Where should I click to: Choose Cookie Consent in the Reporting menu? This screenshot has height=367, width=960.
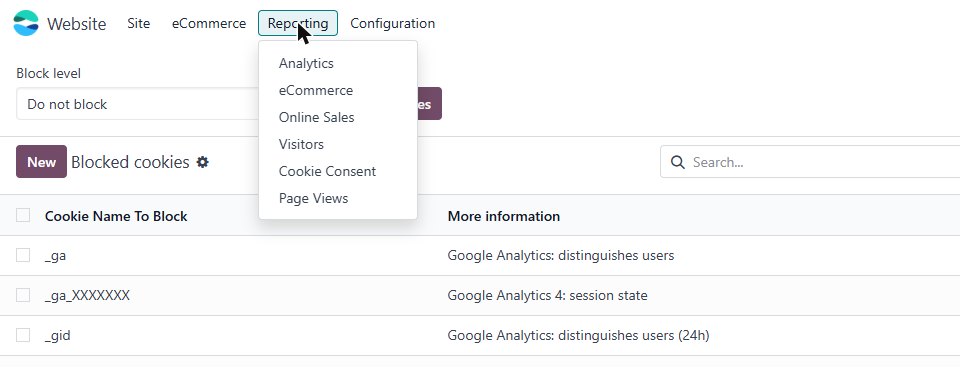[x=328, y=172]
